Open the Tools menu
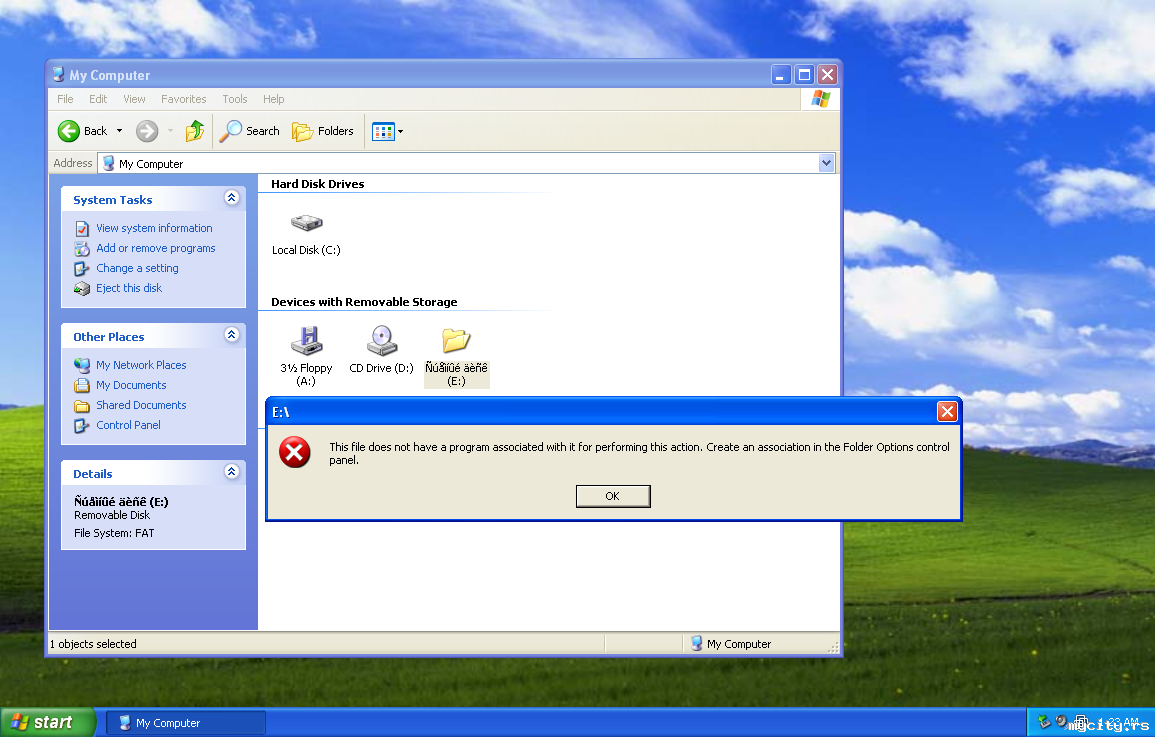This screenshot has width=1155, height=737. 235,99
